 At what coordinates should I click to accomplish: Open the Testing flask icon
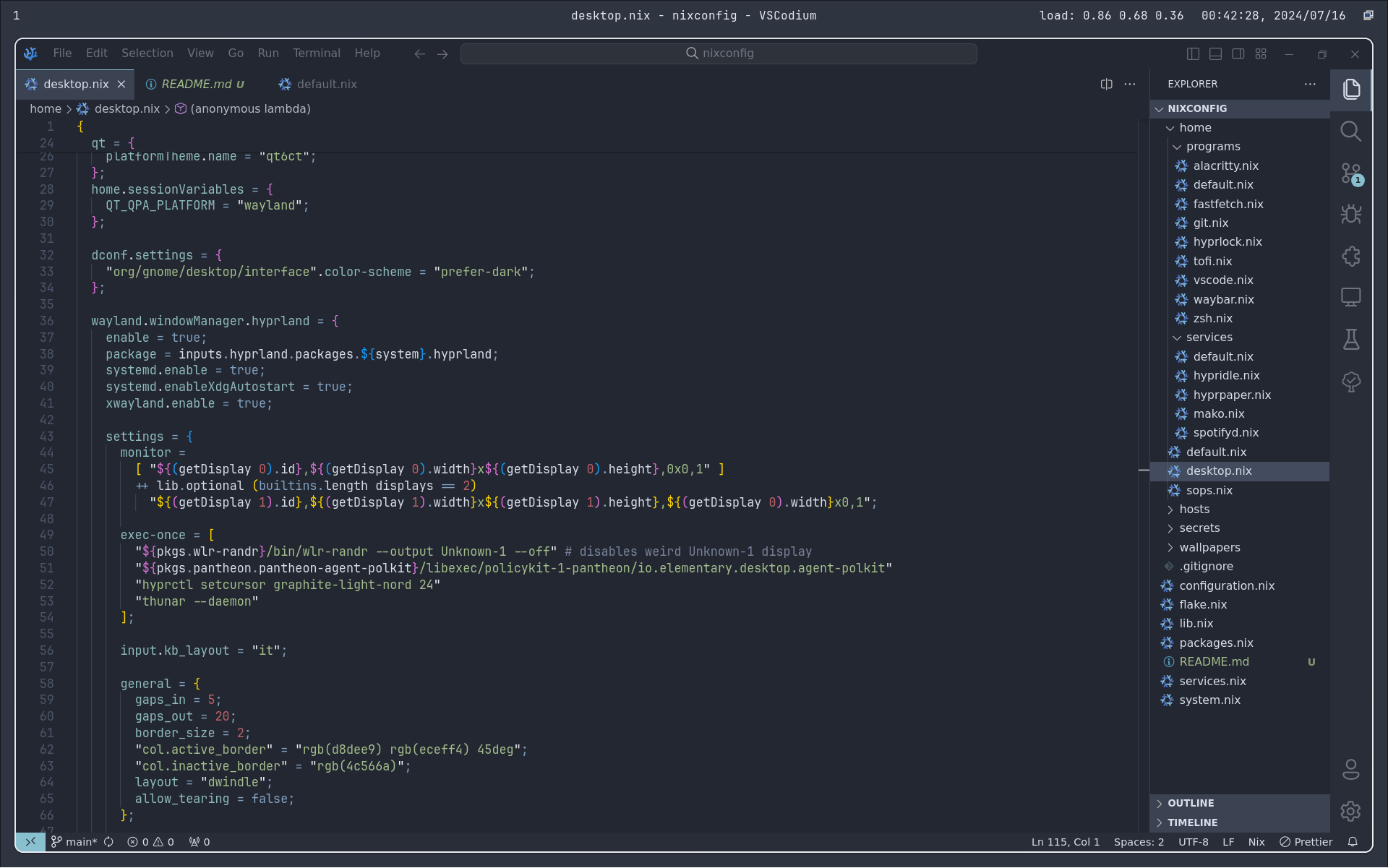pos(1350,339)
